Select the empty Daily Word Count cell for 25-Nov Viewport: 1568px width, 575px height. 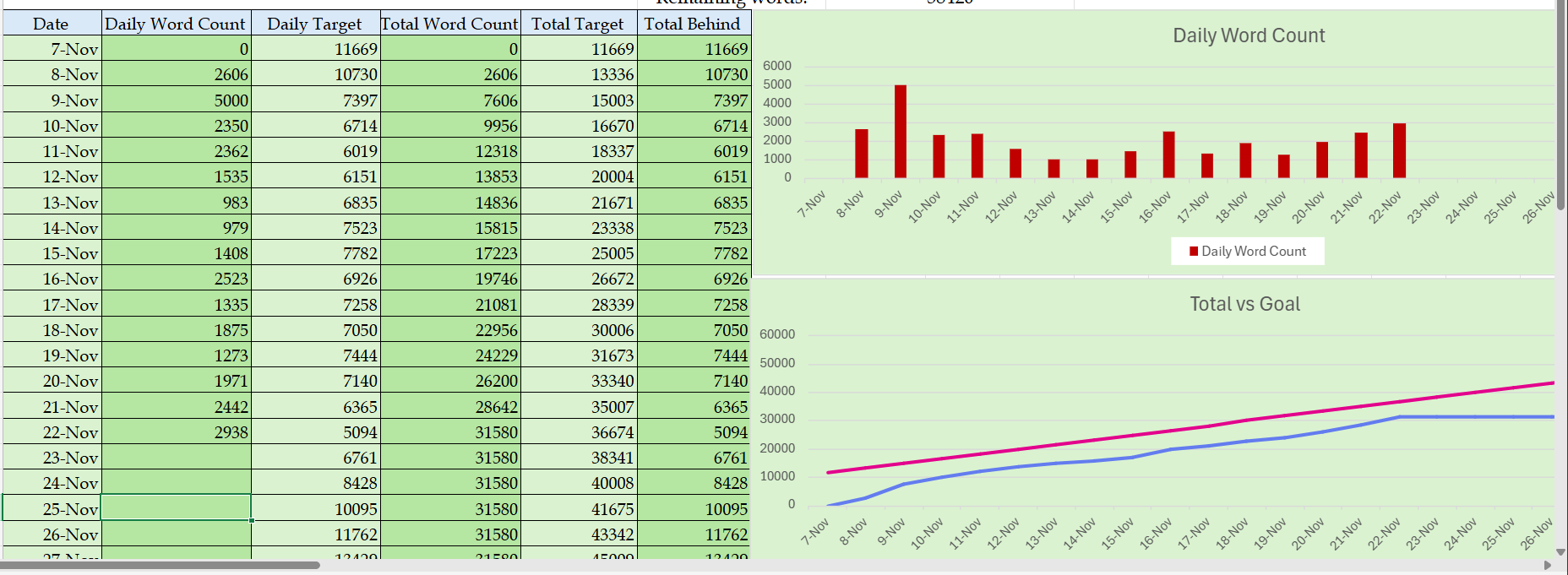(x=176, y=508)
